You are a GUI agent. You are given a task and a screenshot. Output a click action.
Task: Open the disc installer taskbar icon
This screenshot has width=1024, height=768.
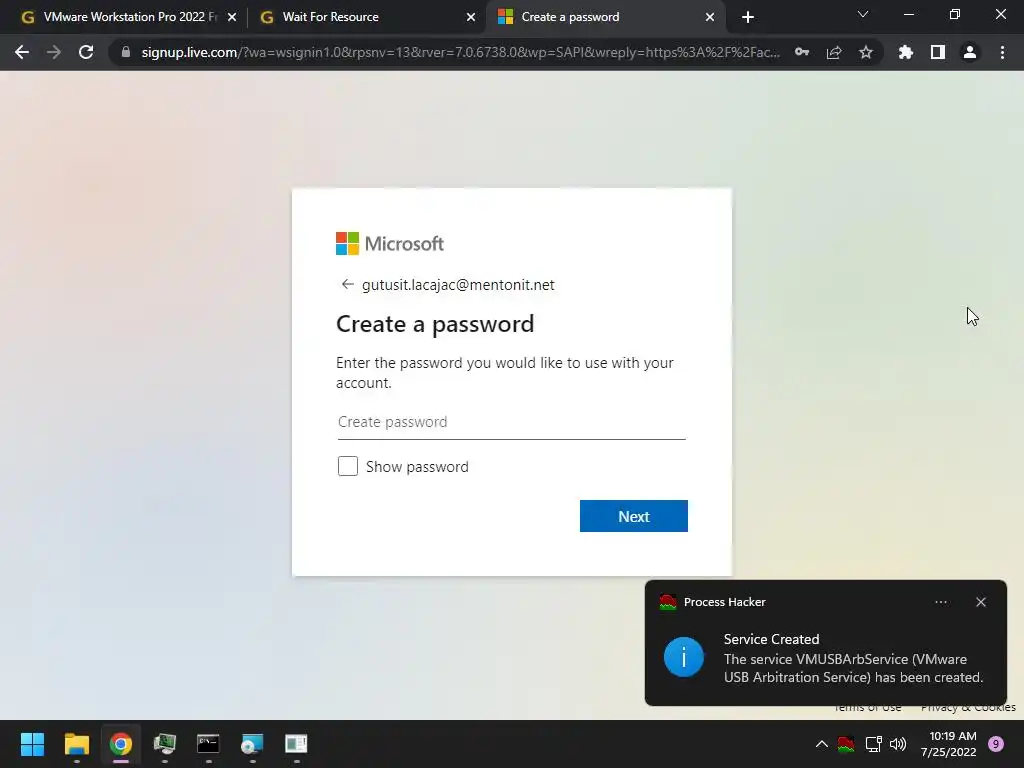coord(252,744)
